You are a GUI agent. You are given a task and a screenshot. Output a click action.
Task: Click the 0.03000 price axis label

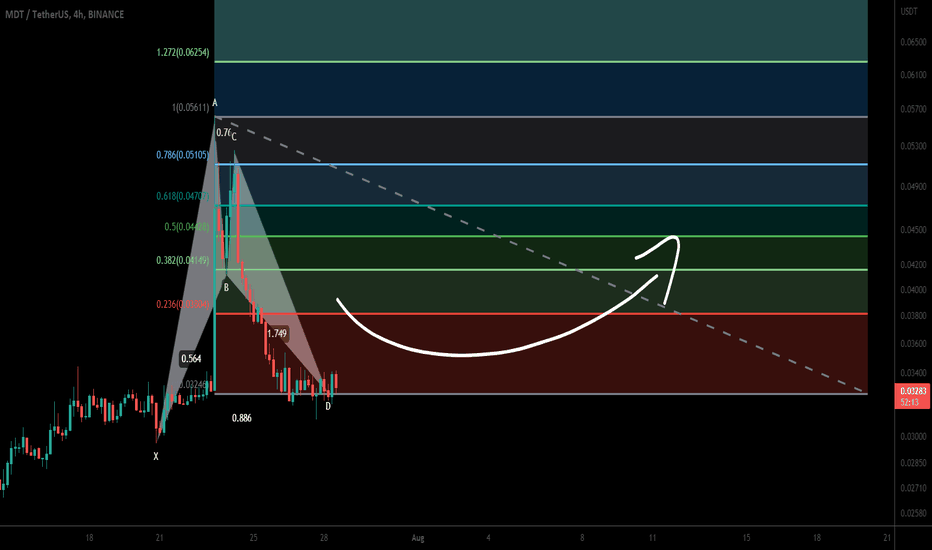pos(913,436)
